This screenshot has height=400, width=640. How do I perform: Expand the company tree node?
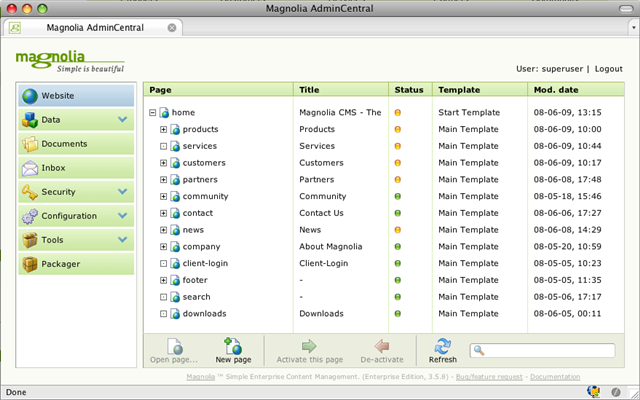(x=163, y=247)
